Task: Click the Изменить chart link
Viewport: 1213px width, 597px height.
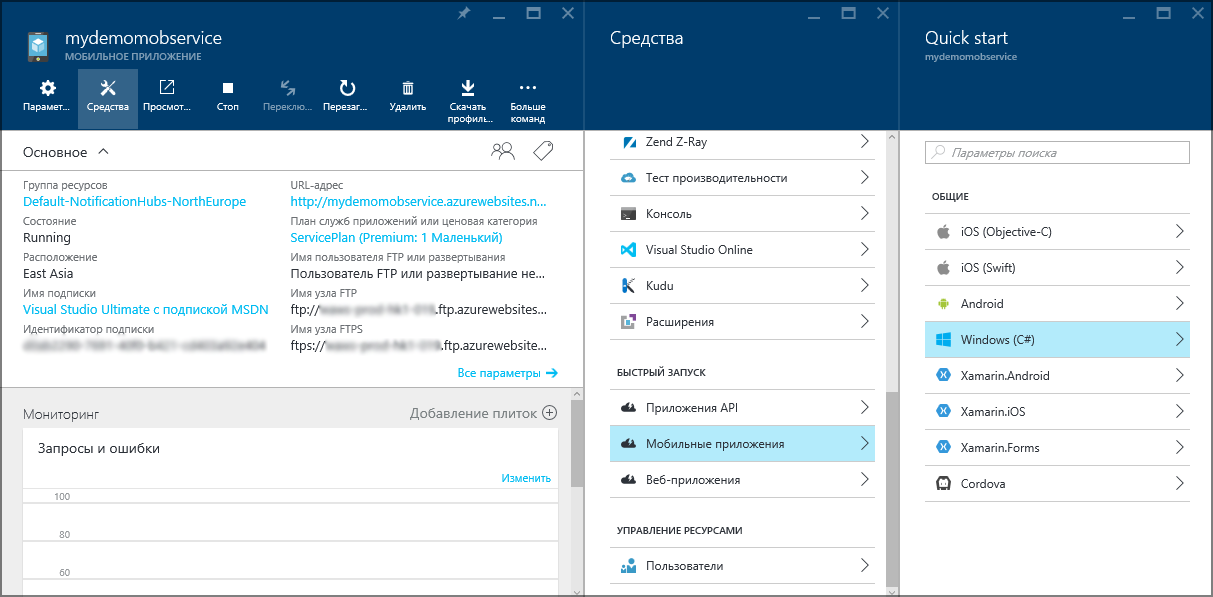Action: pyautogui.click(x=526, y=478)
